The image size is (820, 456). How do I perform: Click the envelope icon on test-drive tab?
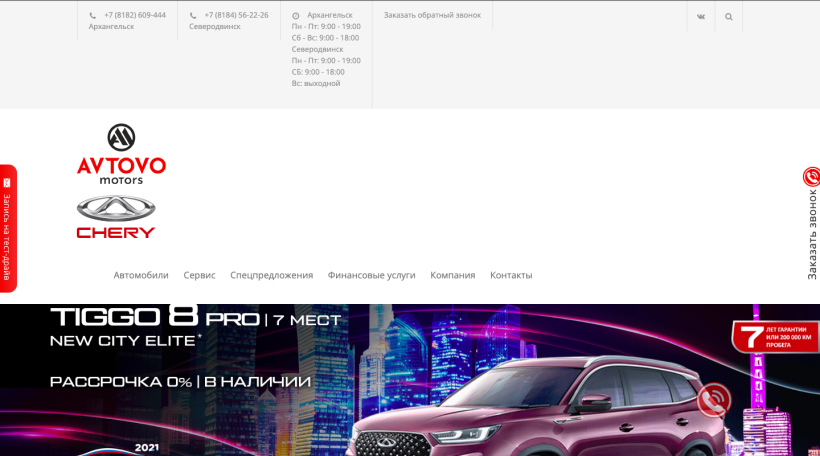pos(7,183)
